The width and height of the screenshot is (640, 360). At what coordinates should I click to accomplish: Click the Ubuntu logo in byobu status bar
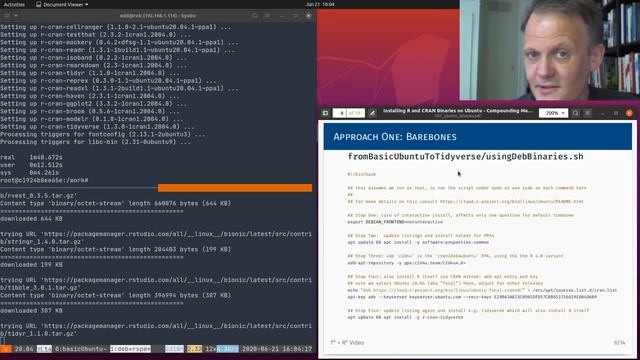pyautogui.click(x=6, y=349)
